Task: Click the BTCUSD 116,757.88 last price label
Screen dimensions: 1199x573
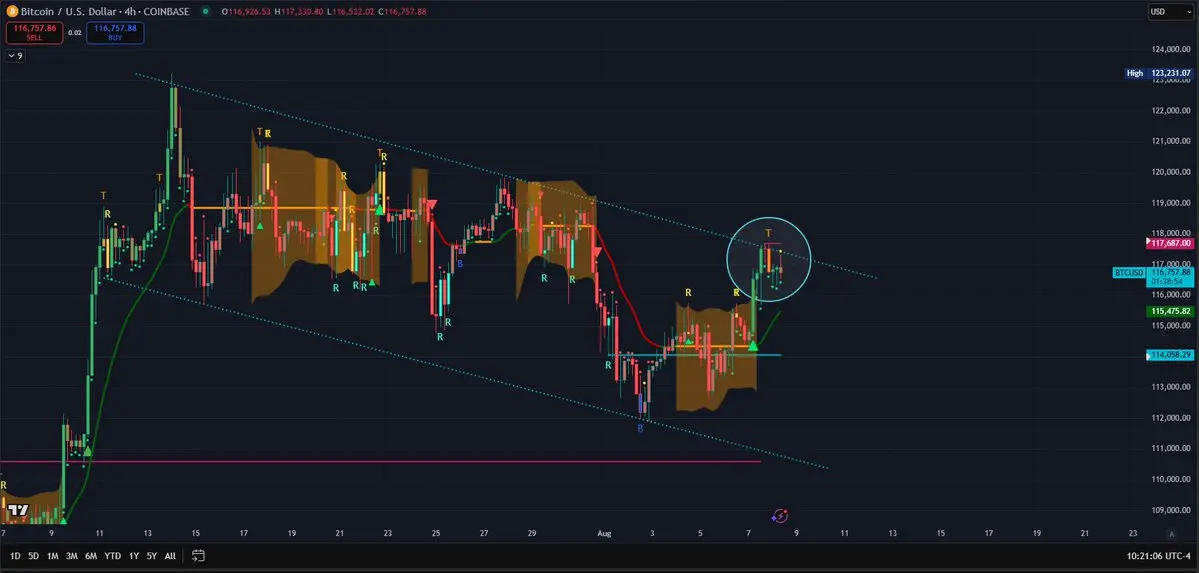Action: click(1154, 276)
